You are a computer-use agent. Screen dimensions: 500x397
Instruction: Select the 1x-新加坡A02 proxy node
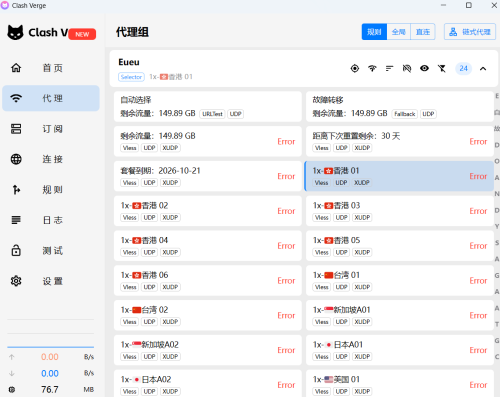coord(207,350)
